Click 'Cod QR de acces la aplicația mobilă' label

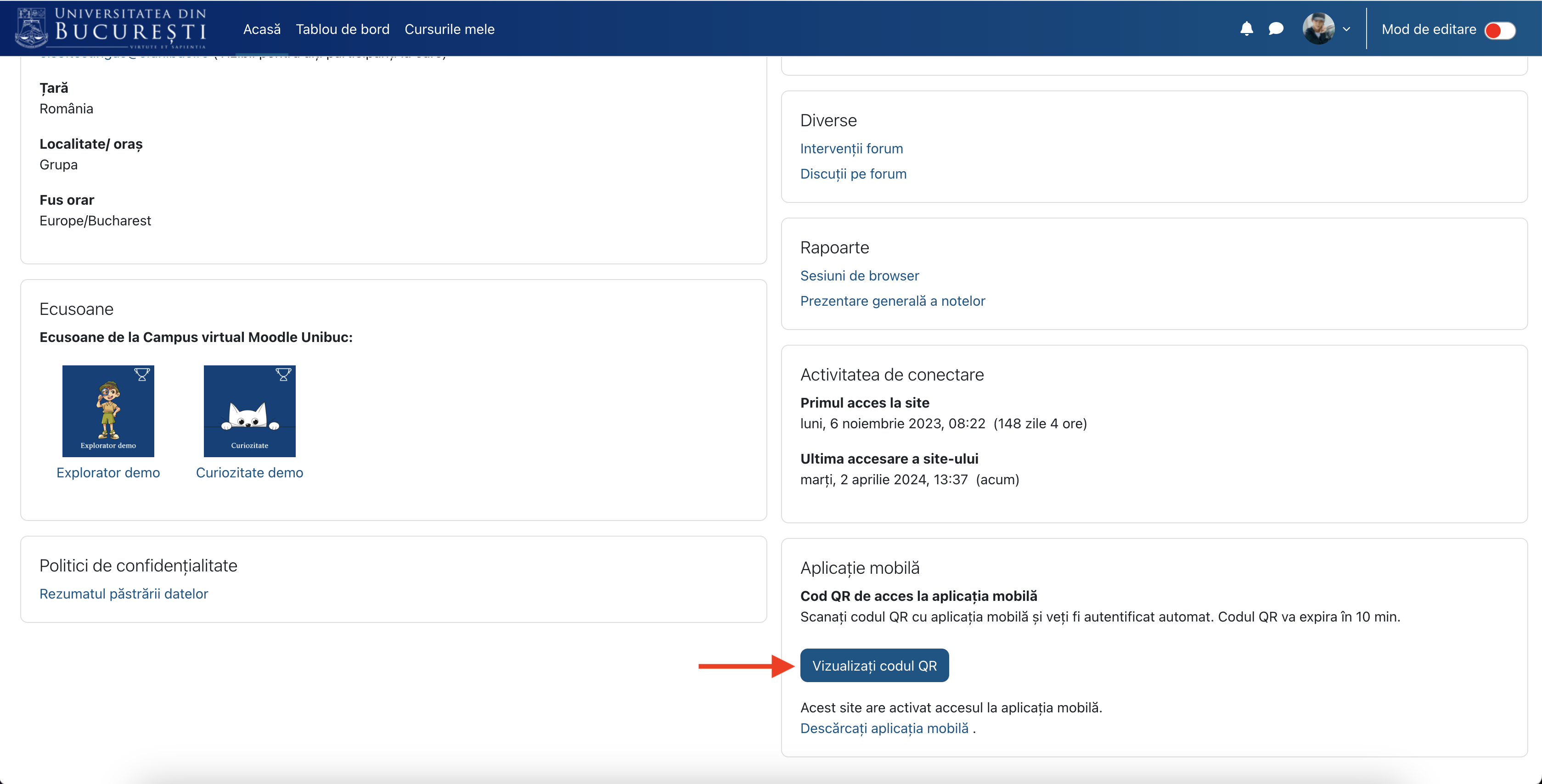[919, 596]
